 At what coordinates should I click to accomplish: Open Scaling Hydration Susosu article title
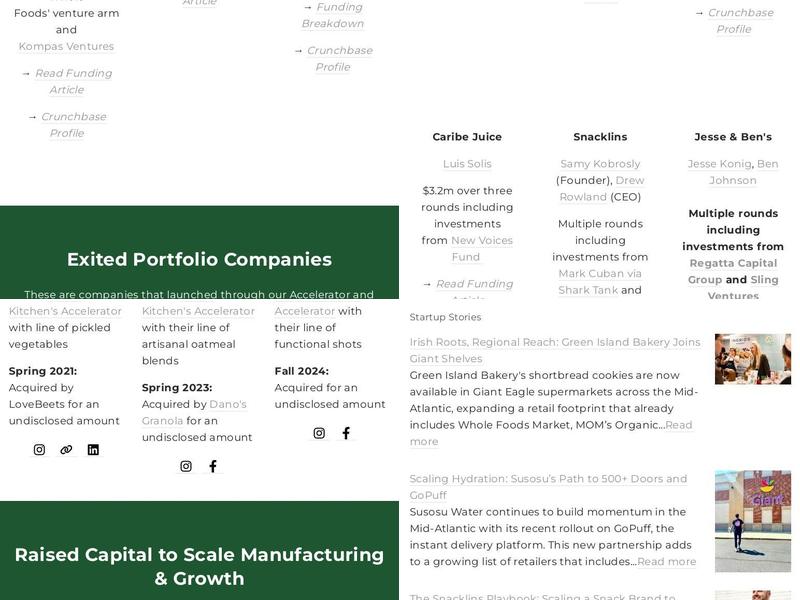point(548,487)
